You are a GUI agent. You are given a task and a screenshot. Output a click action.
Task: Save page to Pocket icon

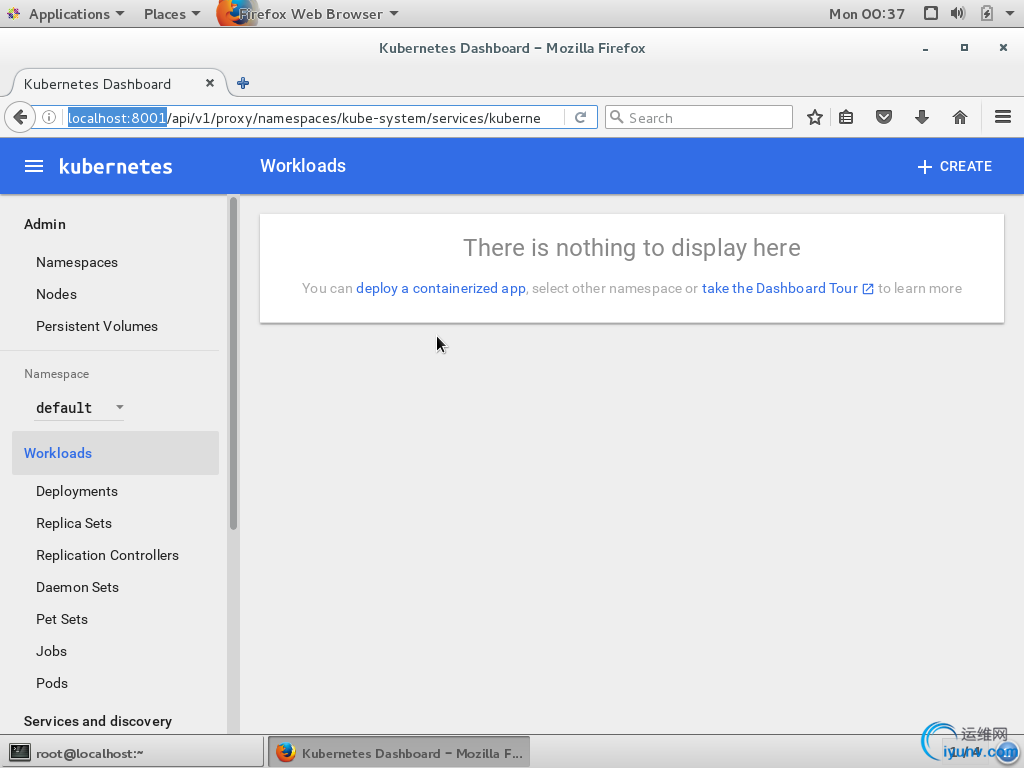coord(884,118)
